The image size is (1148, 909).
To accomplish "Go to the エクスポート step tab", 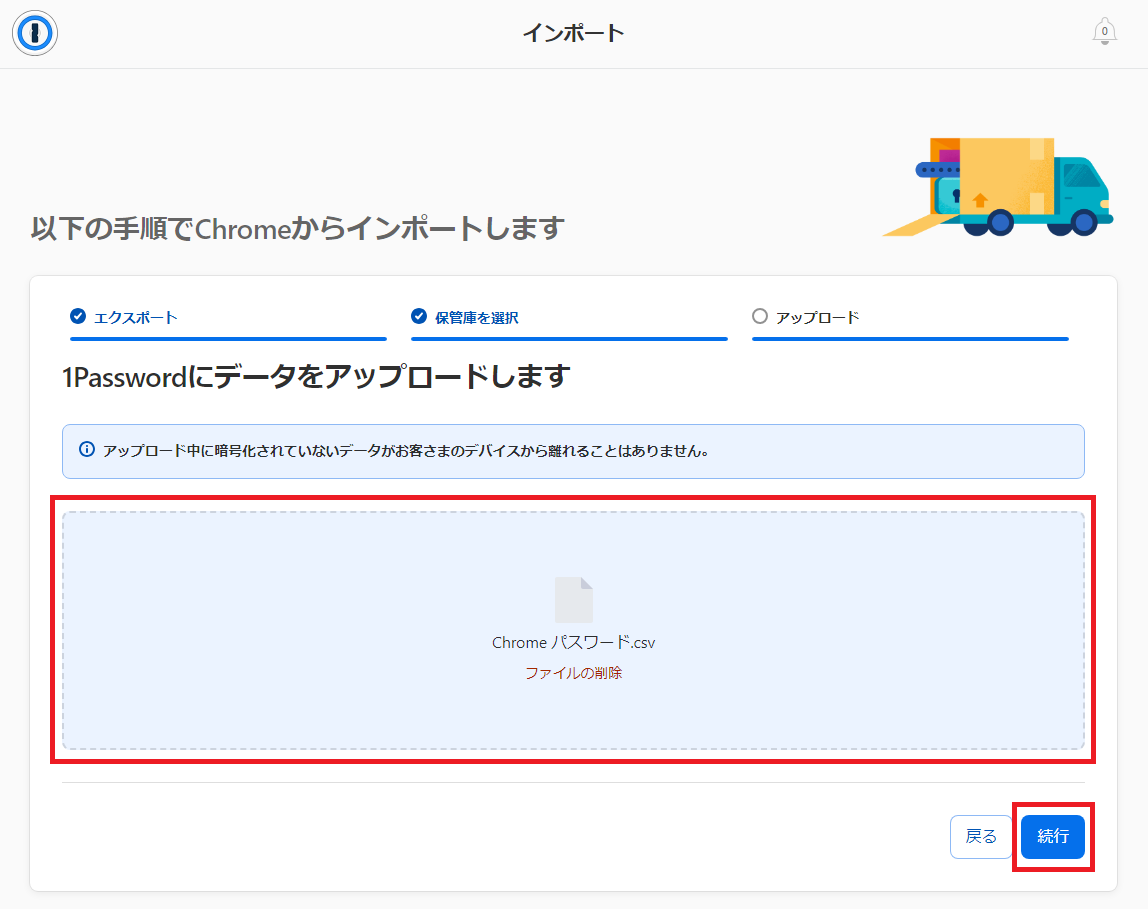I will [x=228, y=323].
